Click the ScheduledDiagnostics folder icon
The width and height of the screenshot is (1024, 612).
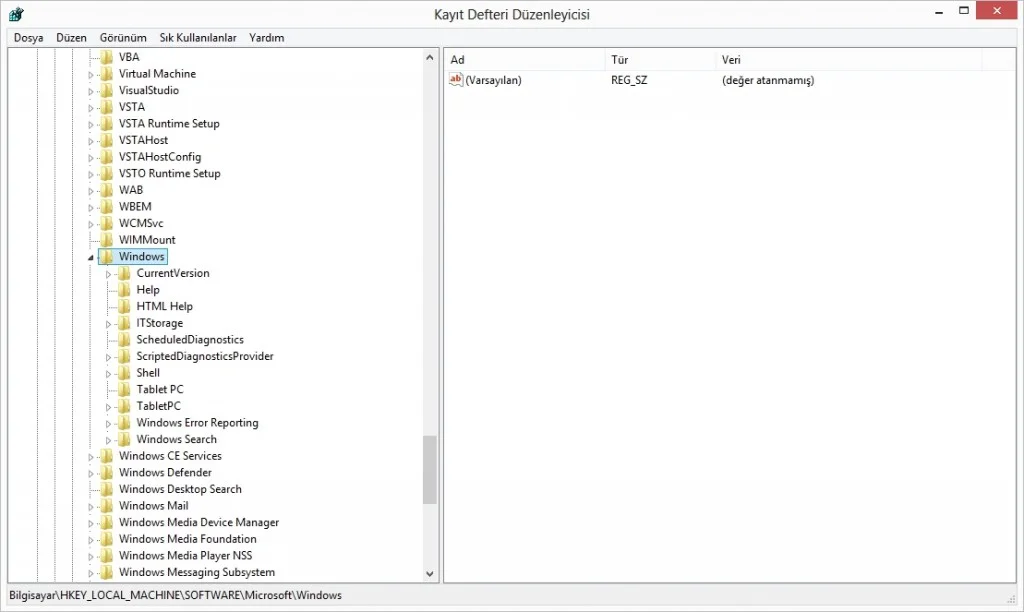(x=124, y=340)
